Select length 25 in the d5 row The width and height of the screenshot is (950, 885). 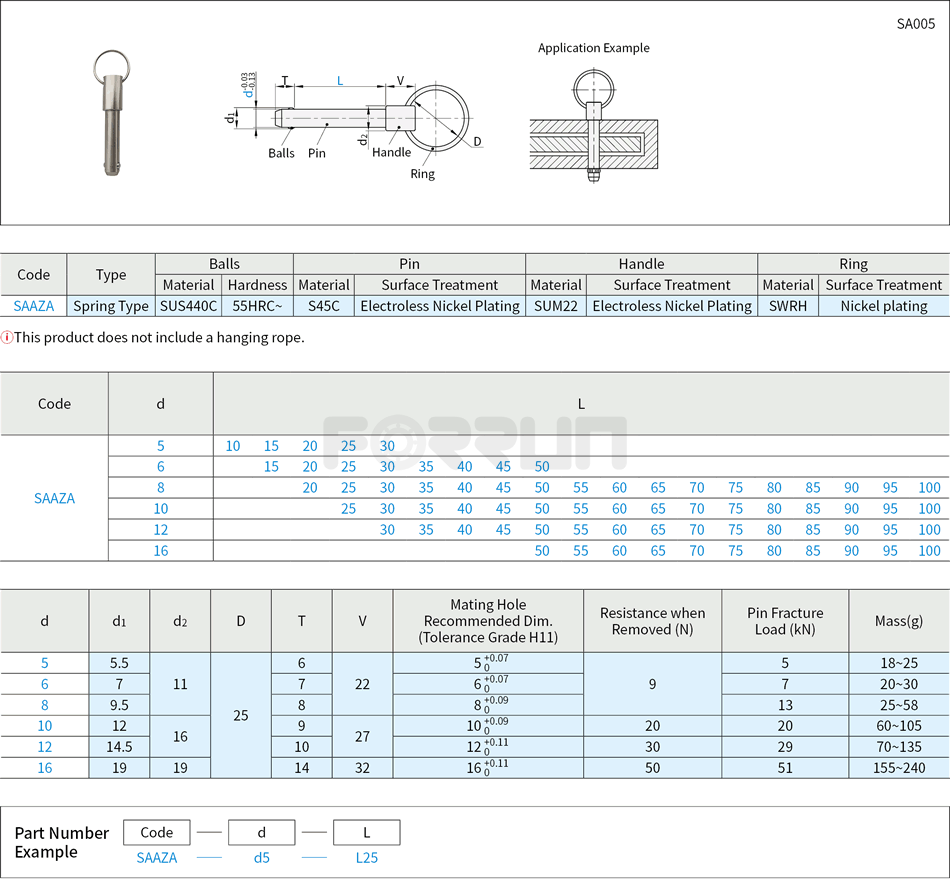tap(348, 445)
